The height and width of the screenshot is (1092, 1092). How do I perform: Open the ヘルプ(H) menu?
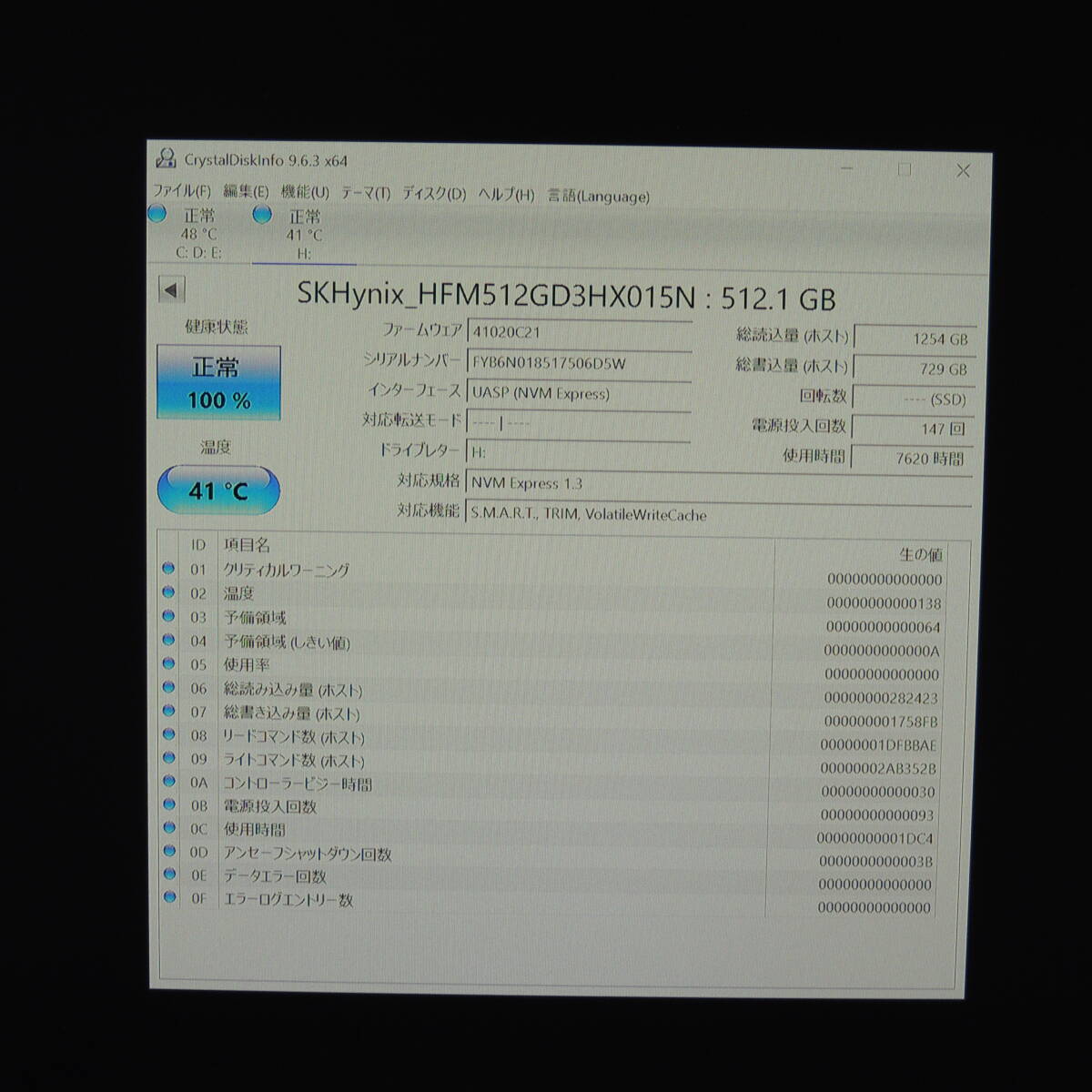click(x=506, y=196)
